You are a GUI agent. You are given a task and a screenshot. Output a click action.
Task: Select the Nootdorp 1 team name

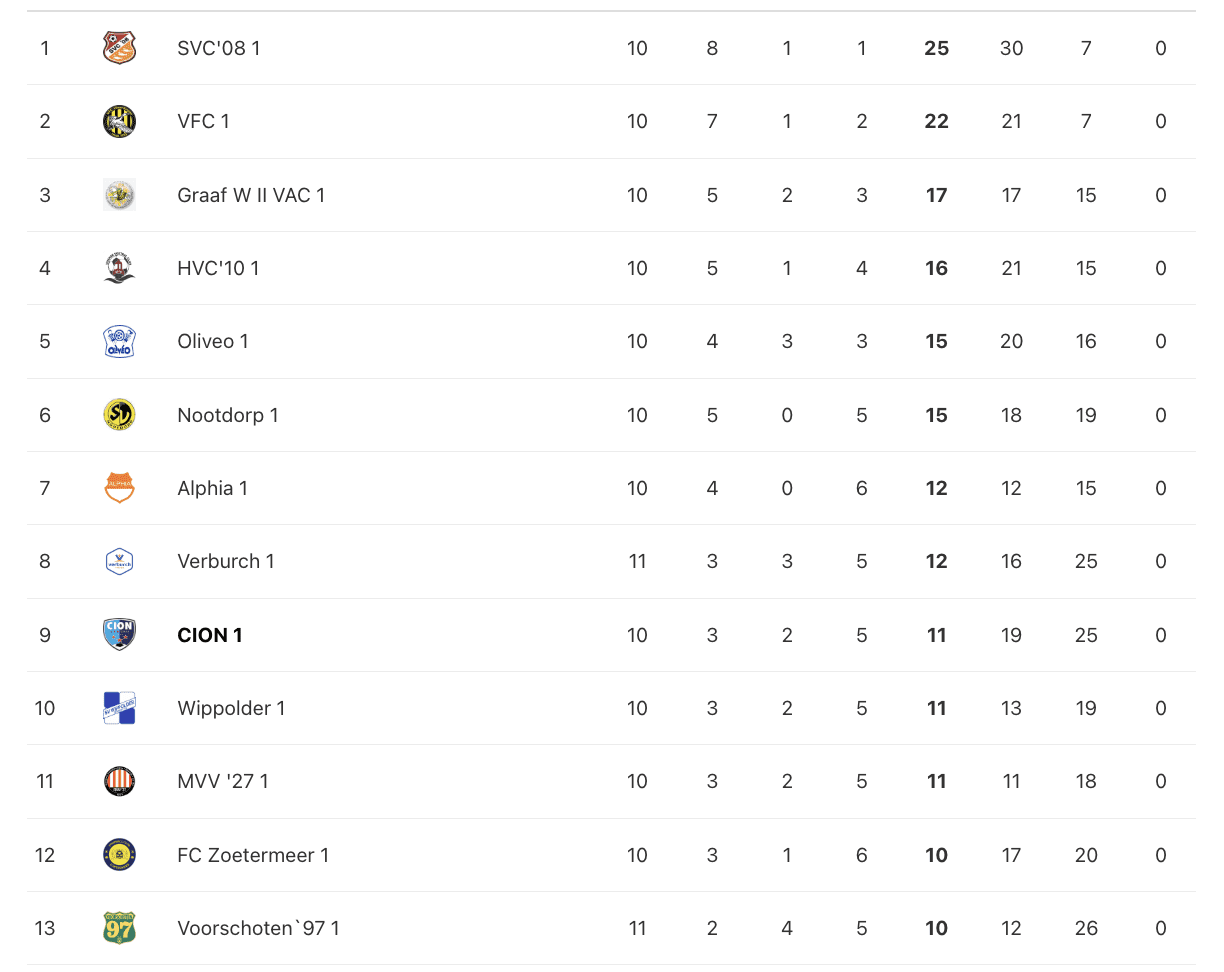(x=227, y=415)
